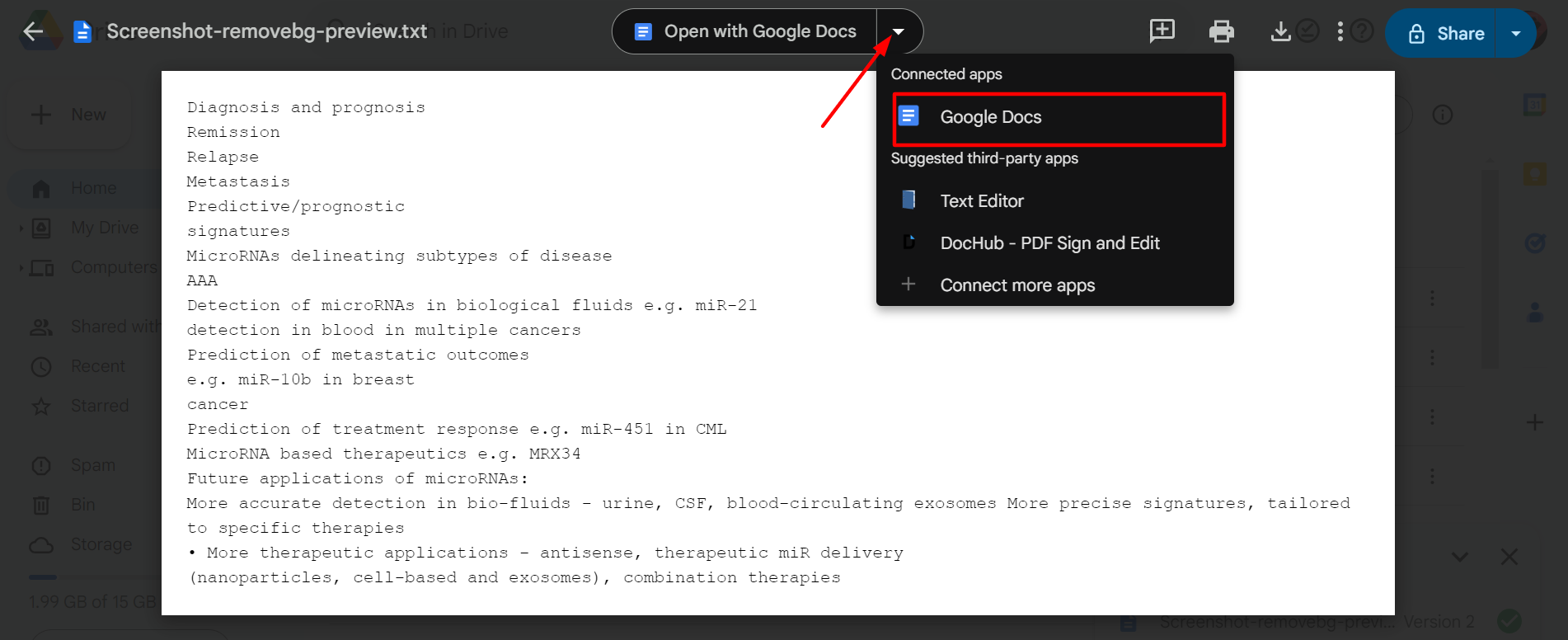The height and width of the screenshot is (640, 1568).
Task: Click the Shared with me people icon
Action: [x=41, y=327]
